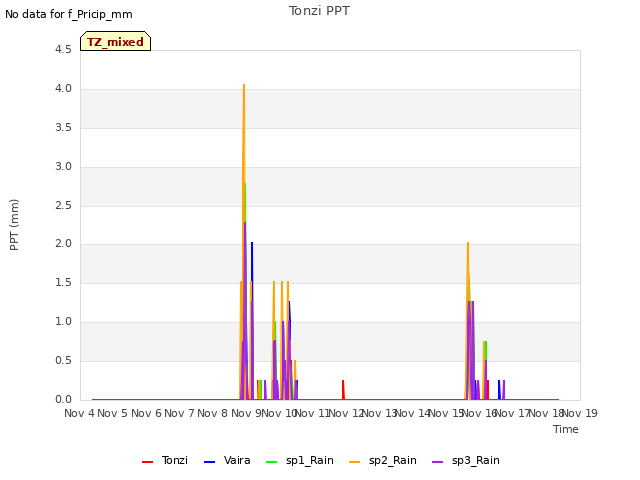Click the TZ_mixed annotation label
This screenshot has width=640, height=480.
(116, 41)
